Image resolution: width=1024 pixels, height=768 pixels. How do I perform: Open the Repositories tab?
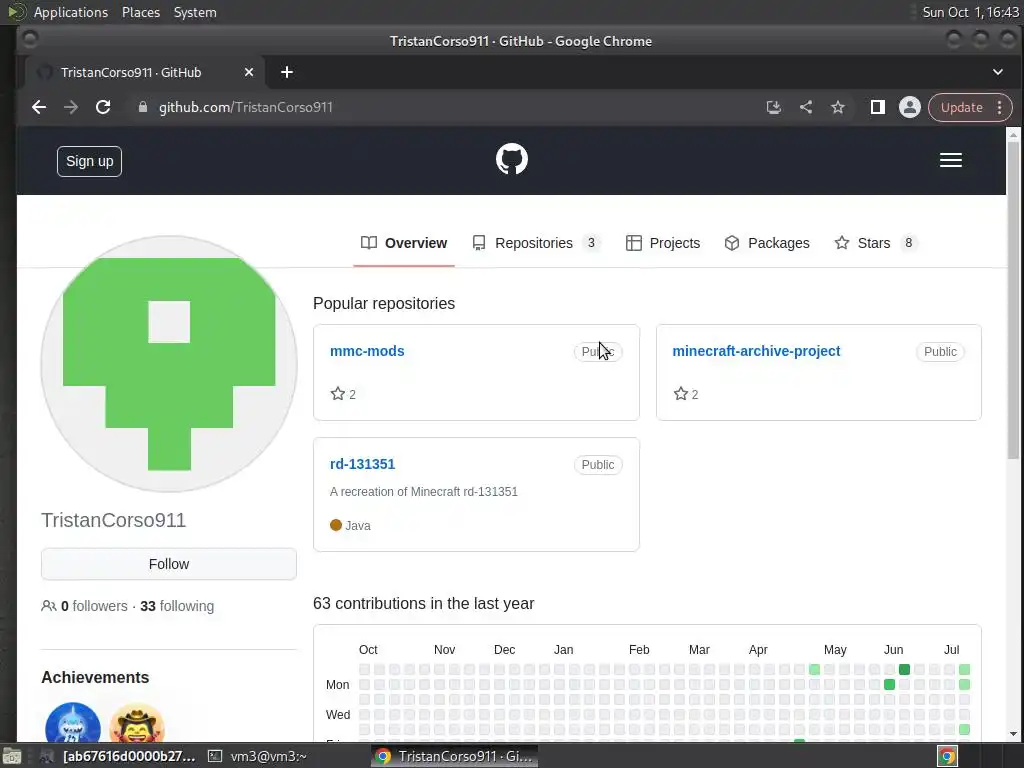[536, 243]
